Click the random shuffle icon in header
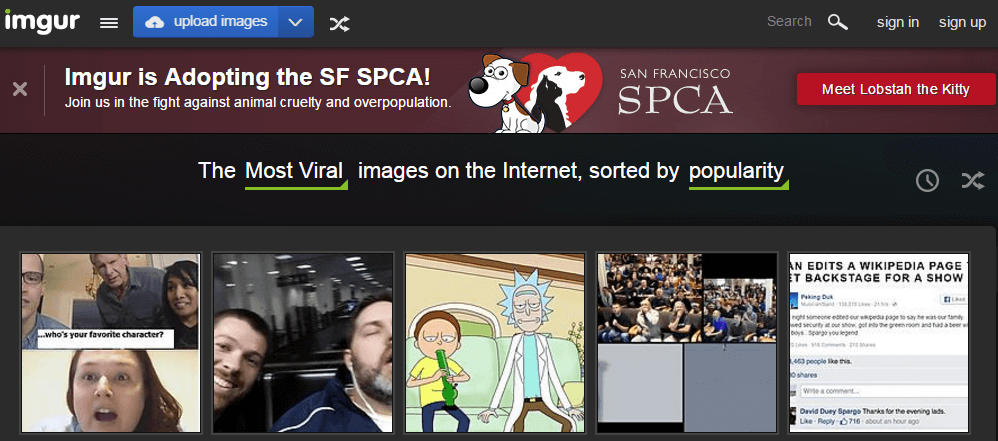 point(339,24)
